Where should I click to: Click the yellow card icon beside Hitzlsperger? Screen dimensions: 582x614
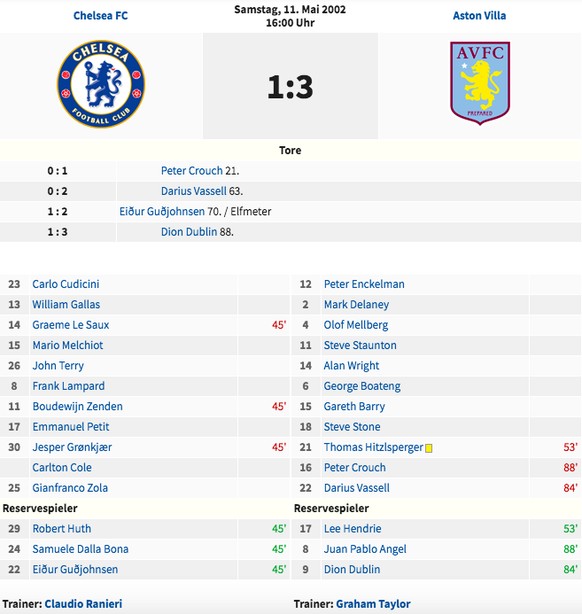pyautogui.click(x=429, y=448)
